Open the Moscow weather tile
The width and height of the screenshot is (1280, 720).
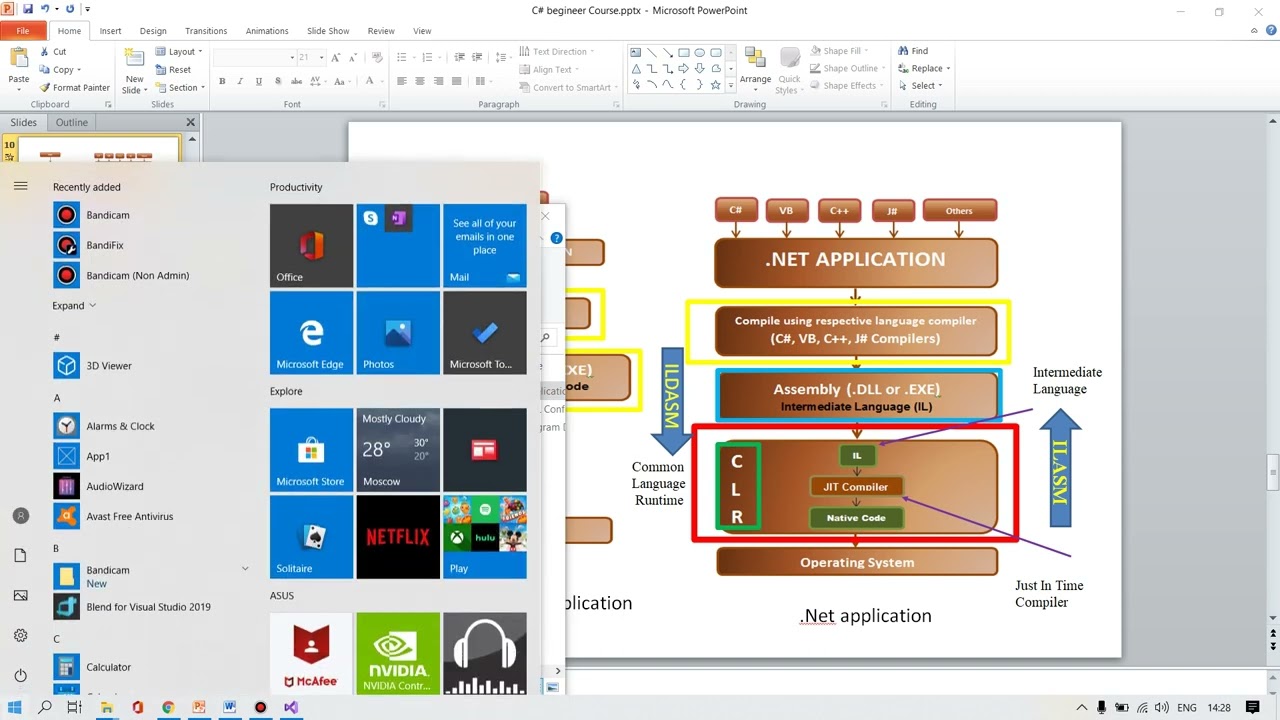tap(398, 450)
